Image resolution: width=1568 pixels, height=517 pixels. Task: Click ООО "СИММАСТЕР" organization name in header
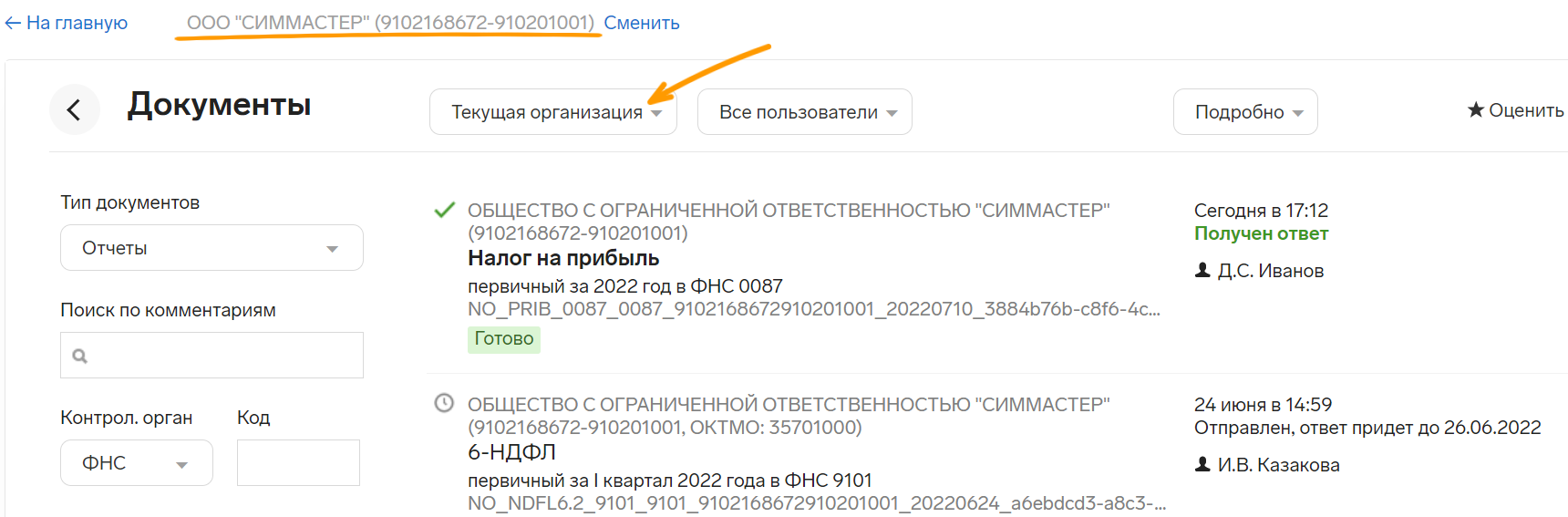click(x=390, y=23)
